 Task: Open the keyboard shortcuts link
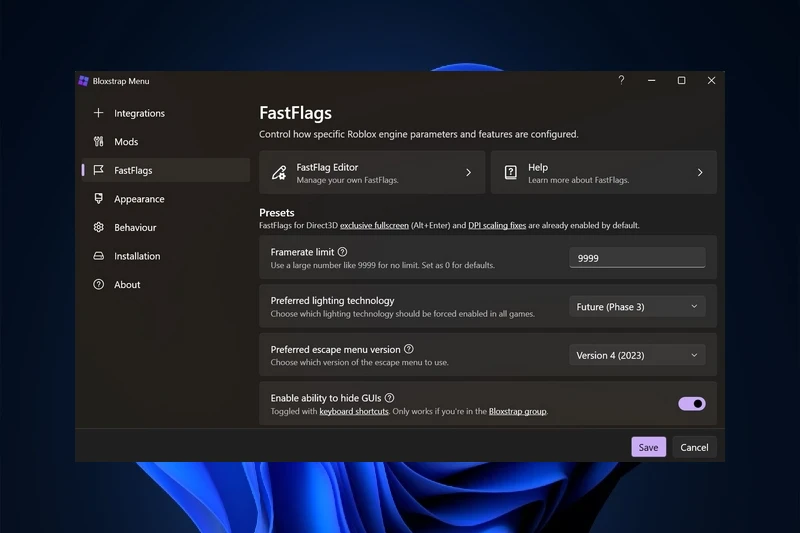354,411
